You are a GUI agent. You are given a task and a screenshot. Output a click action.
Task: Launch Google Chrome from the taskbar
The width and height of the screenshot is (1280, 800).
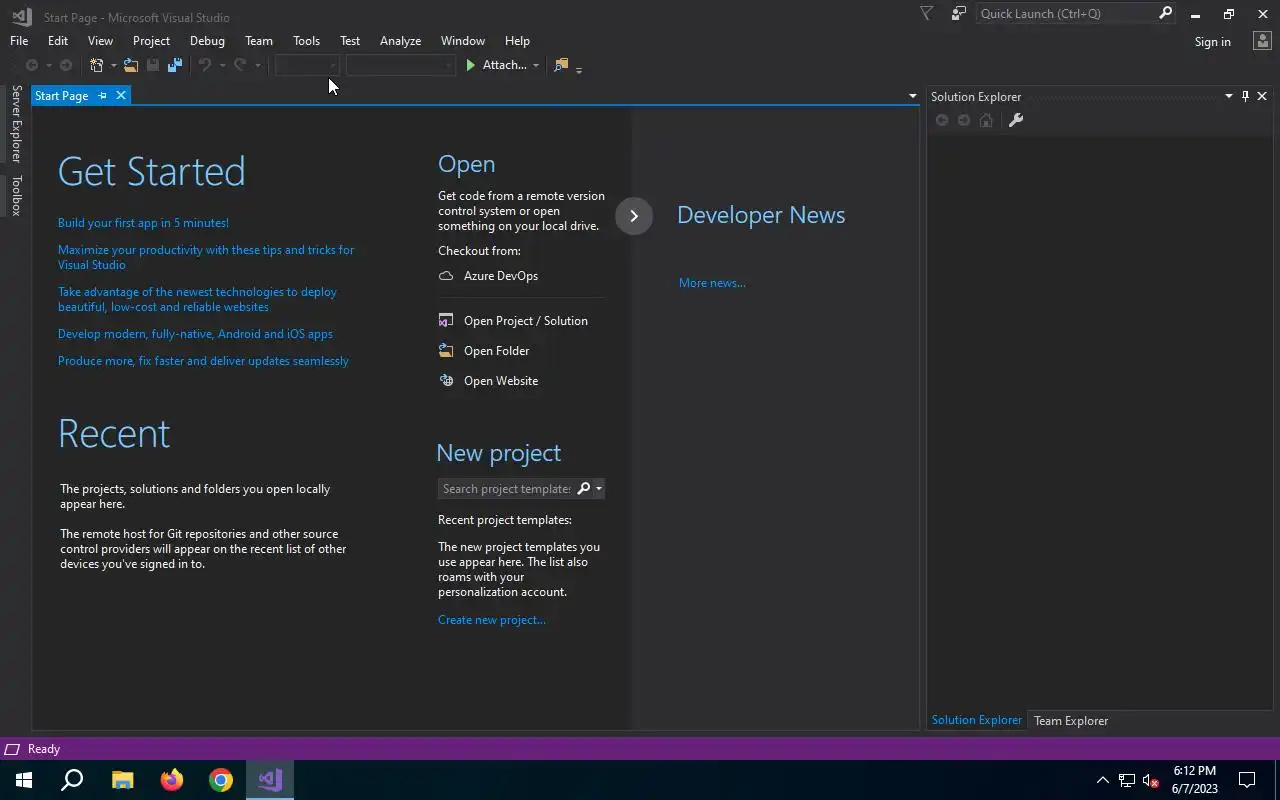pyautogui.click(x=221, y=779)
